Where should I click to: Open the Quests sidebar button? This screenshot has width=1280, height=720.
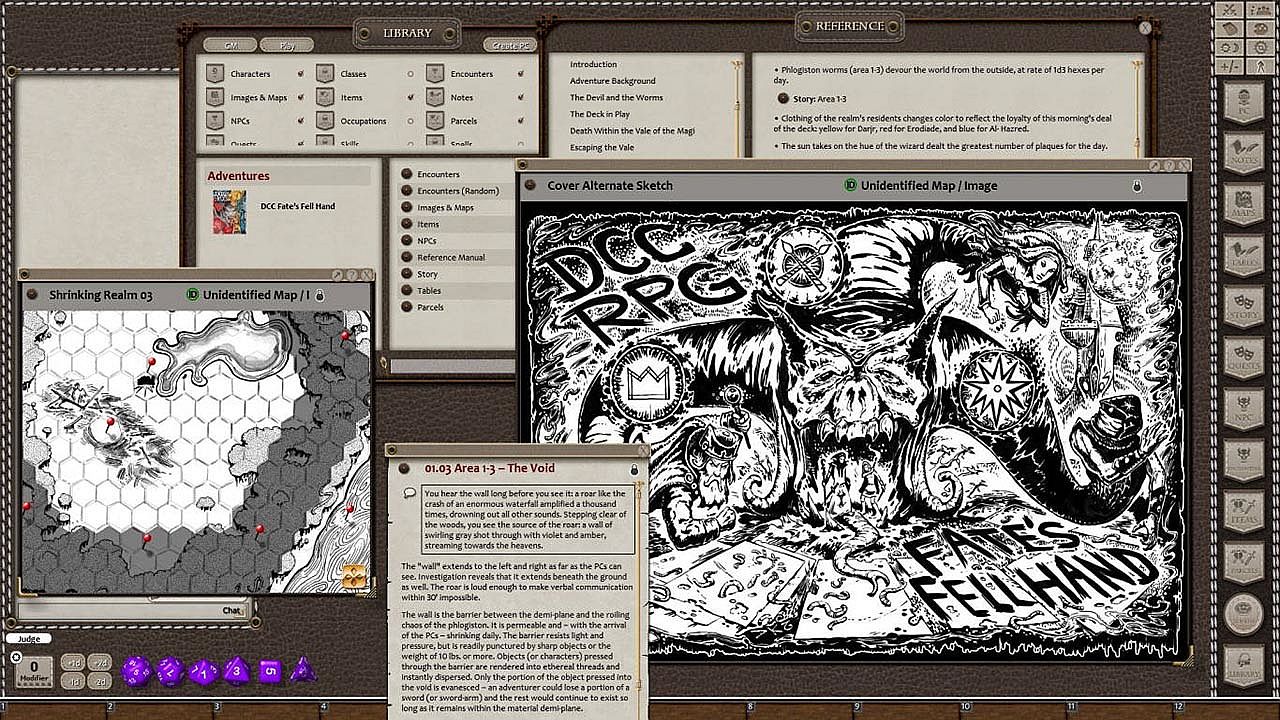(x=1243, y=357)
